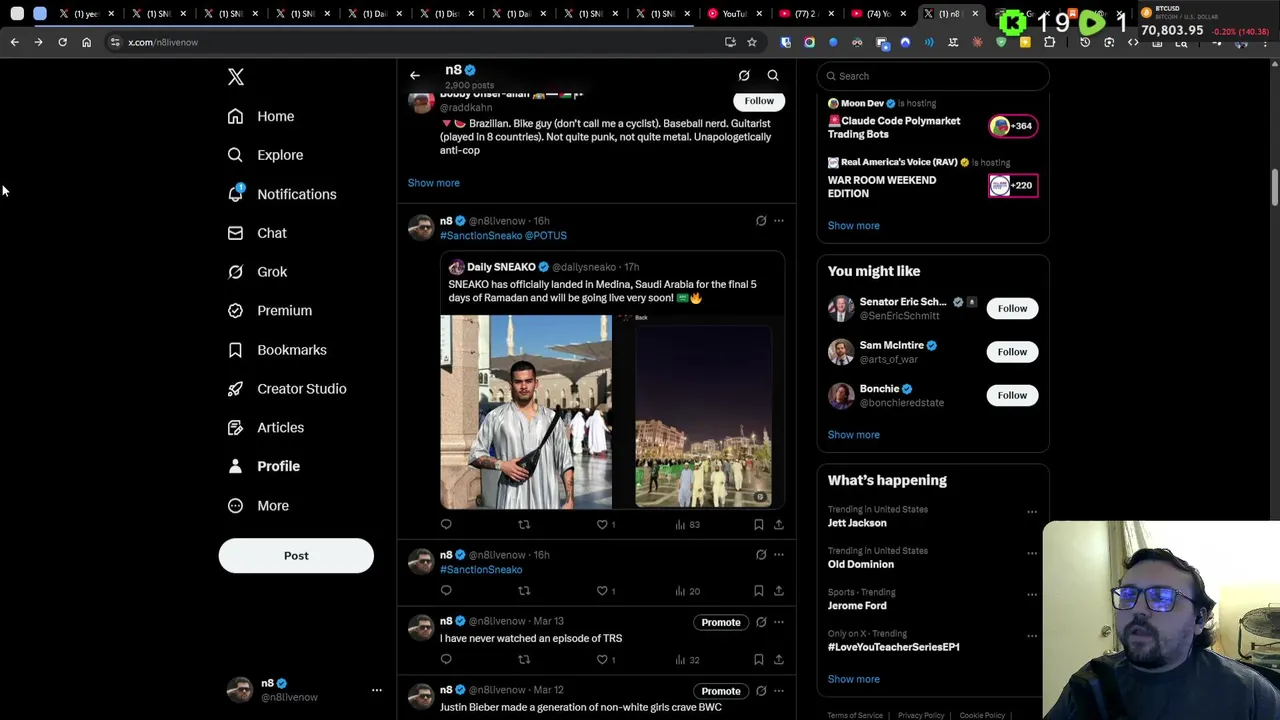Repost the Daily SNEAKO quote post
The image size is (1280, 720).
coord(524,524)
